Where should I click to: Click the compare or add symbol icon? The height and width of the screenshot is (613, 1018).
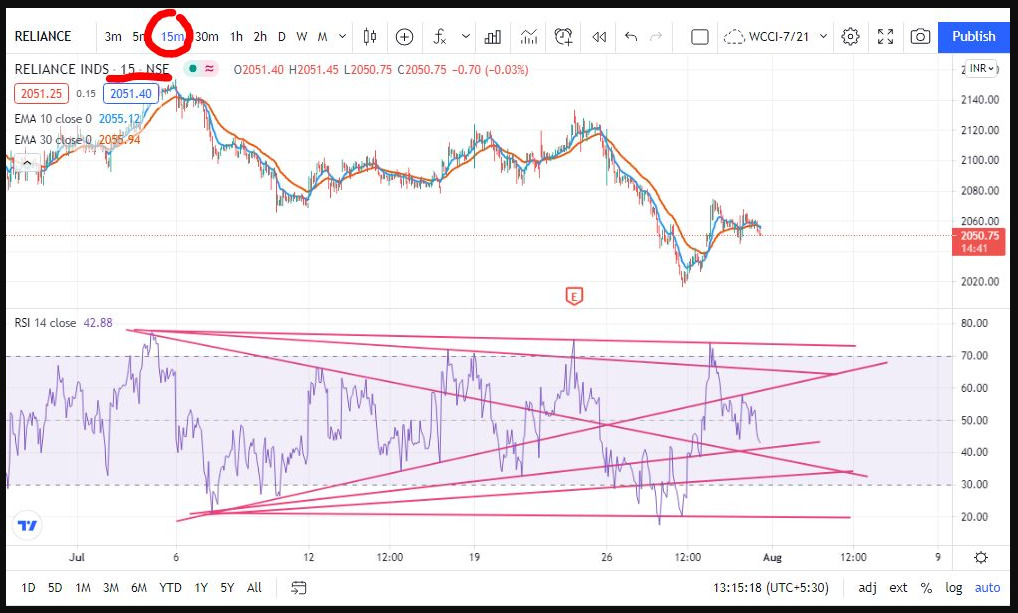point(404,37)
